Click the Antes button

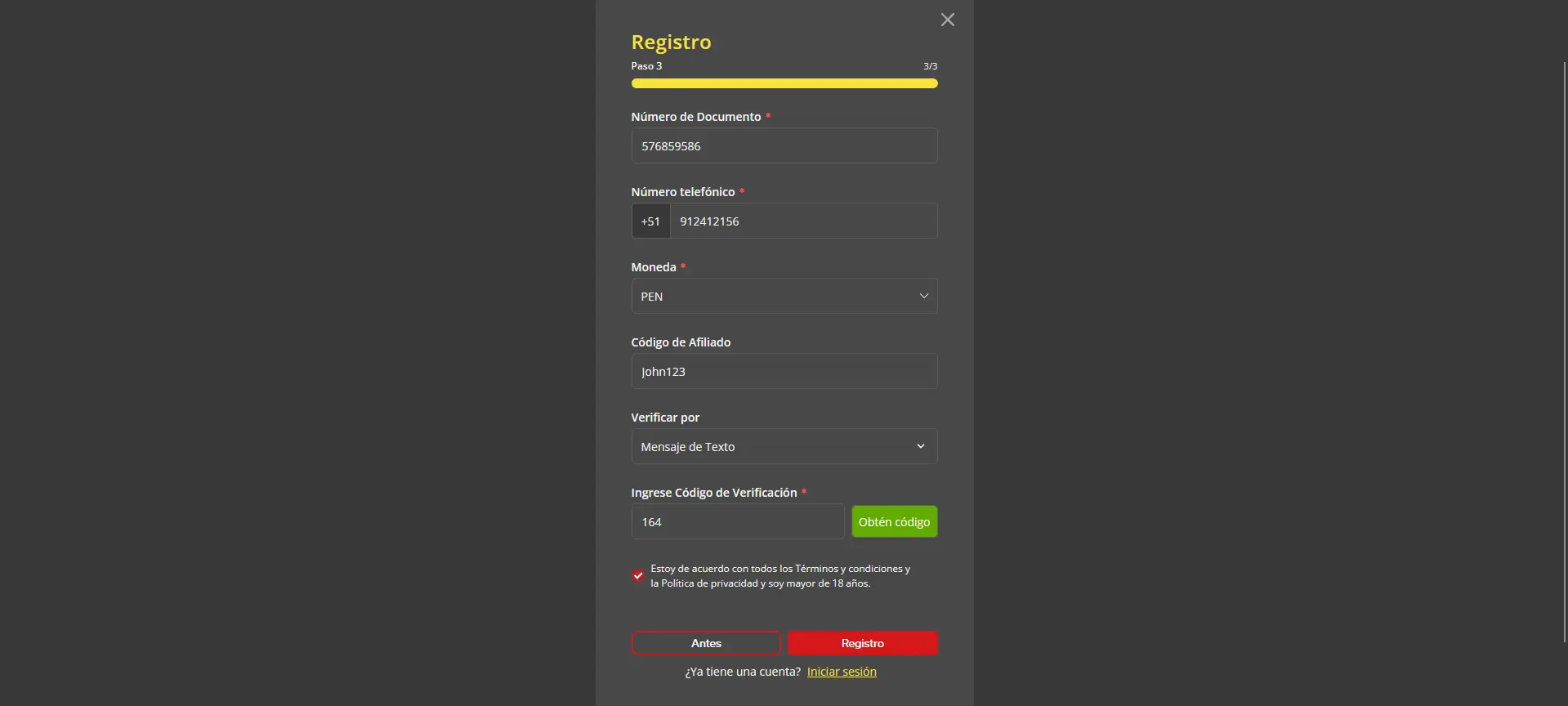coord(706,643)
